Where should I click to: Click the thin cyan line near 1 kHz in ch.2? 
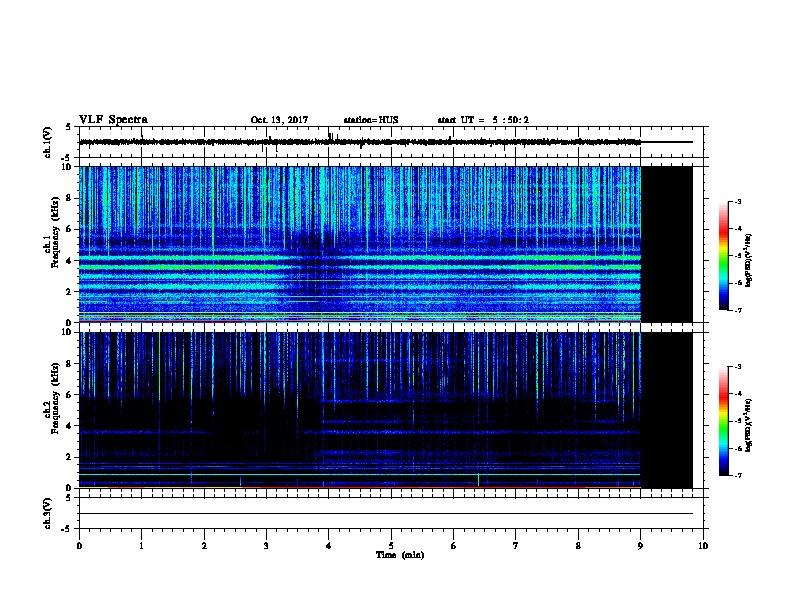click(x=360, y=474)
